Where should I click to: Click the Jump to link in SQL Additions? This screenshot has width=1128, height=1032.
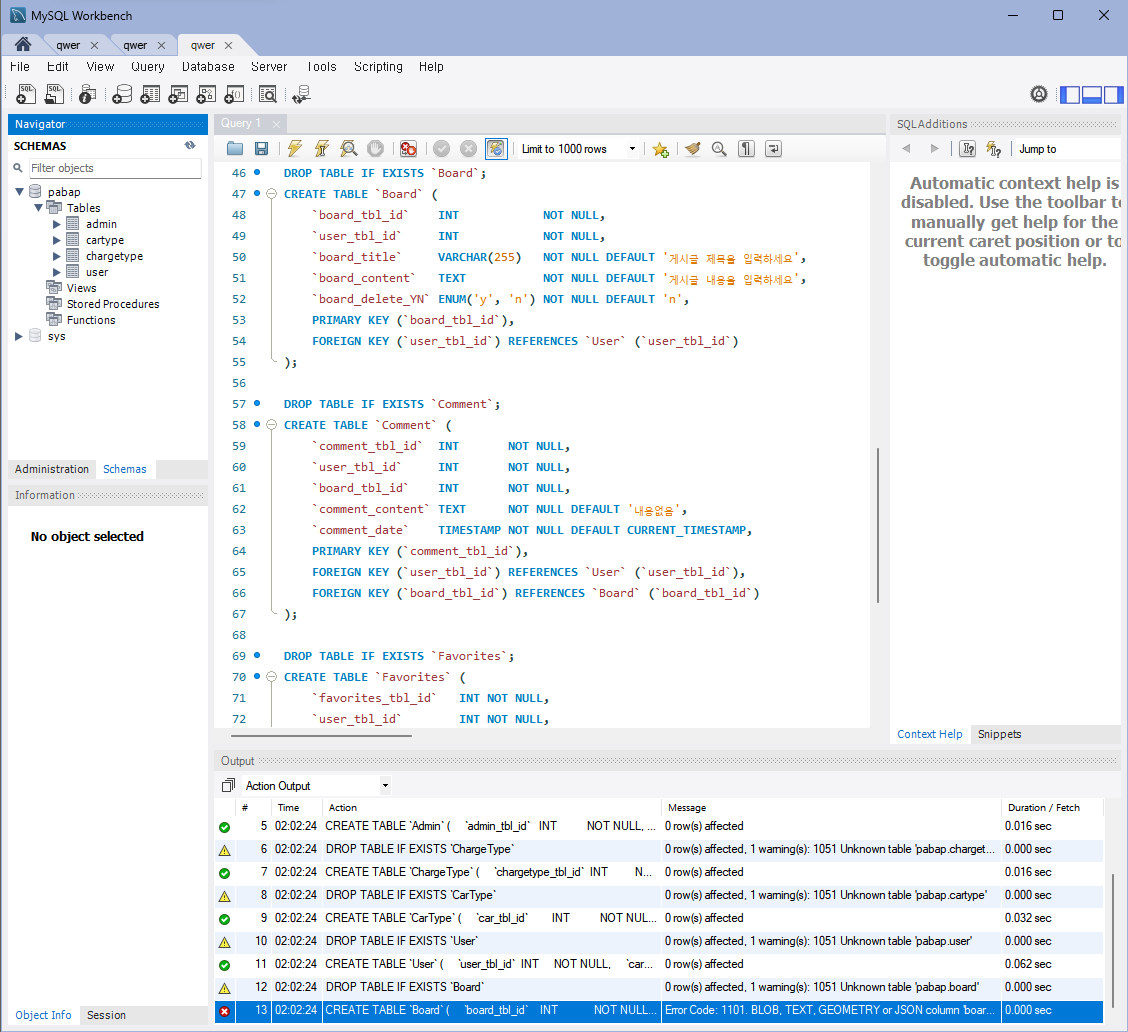coord(1037,148)
